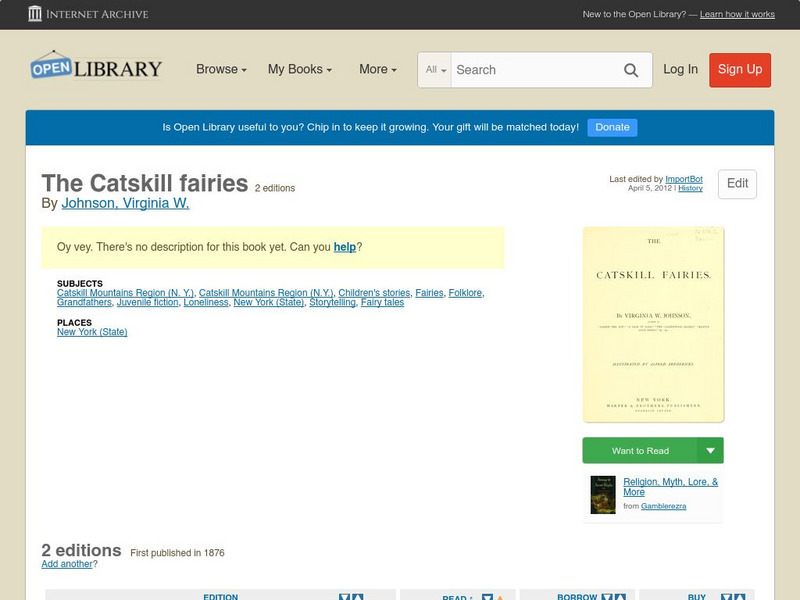
Task: Open the Browse menu
Action: (x=218, y=69)
